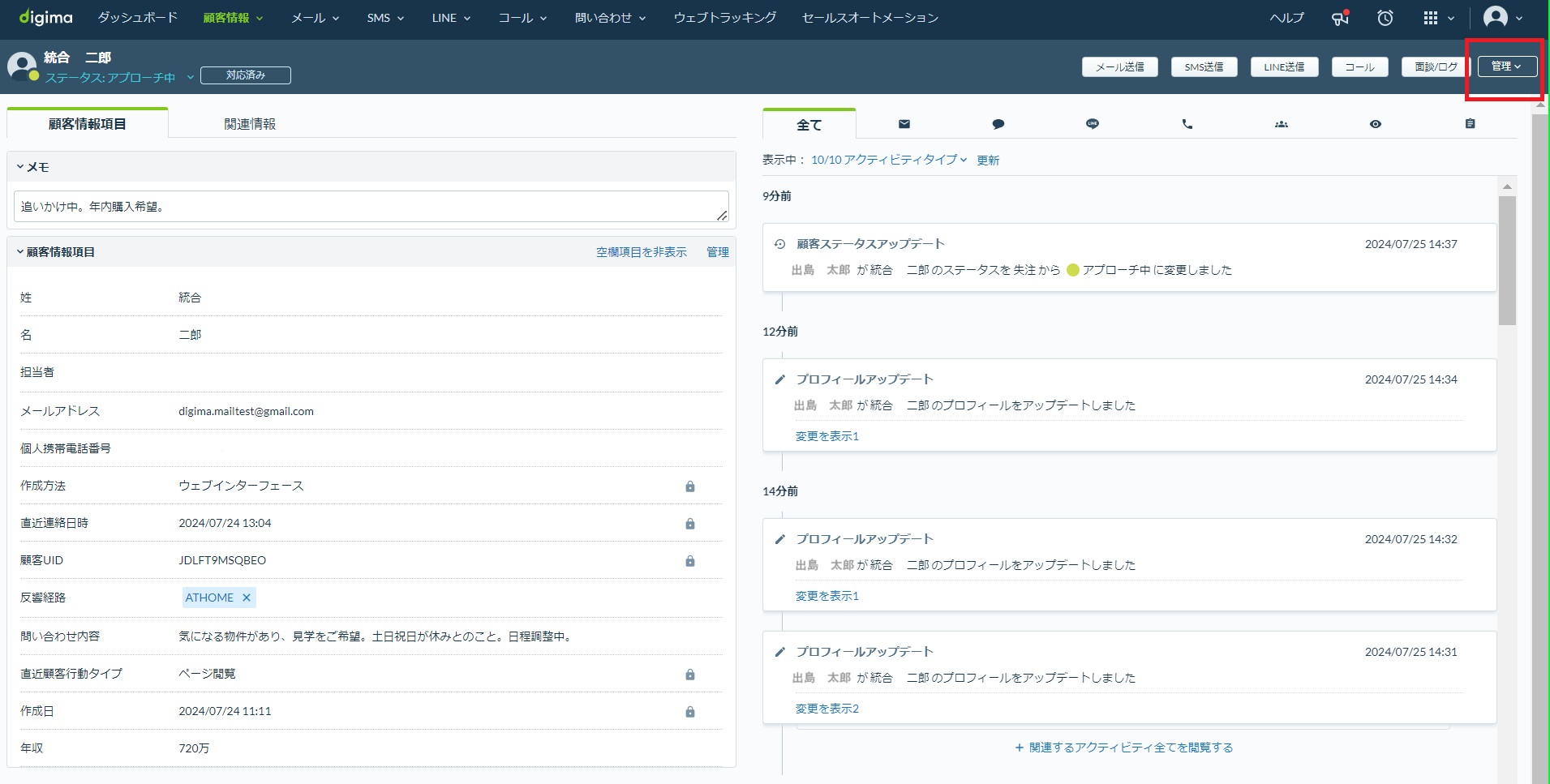This screenshot has height=784, width=1550.
Task: Open the announcements megaphone icon
Action: [1340, 18]
